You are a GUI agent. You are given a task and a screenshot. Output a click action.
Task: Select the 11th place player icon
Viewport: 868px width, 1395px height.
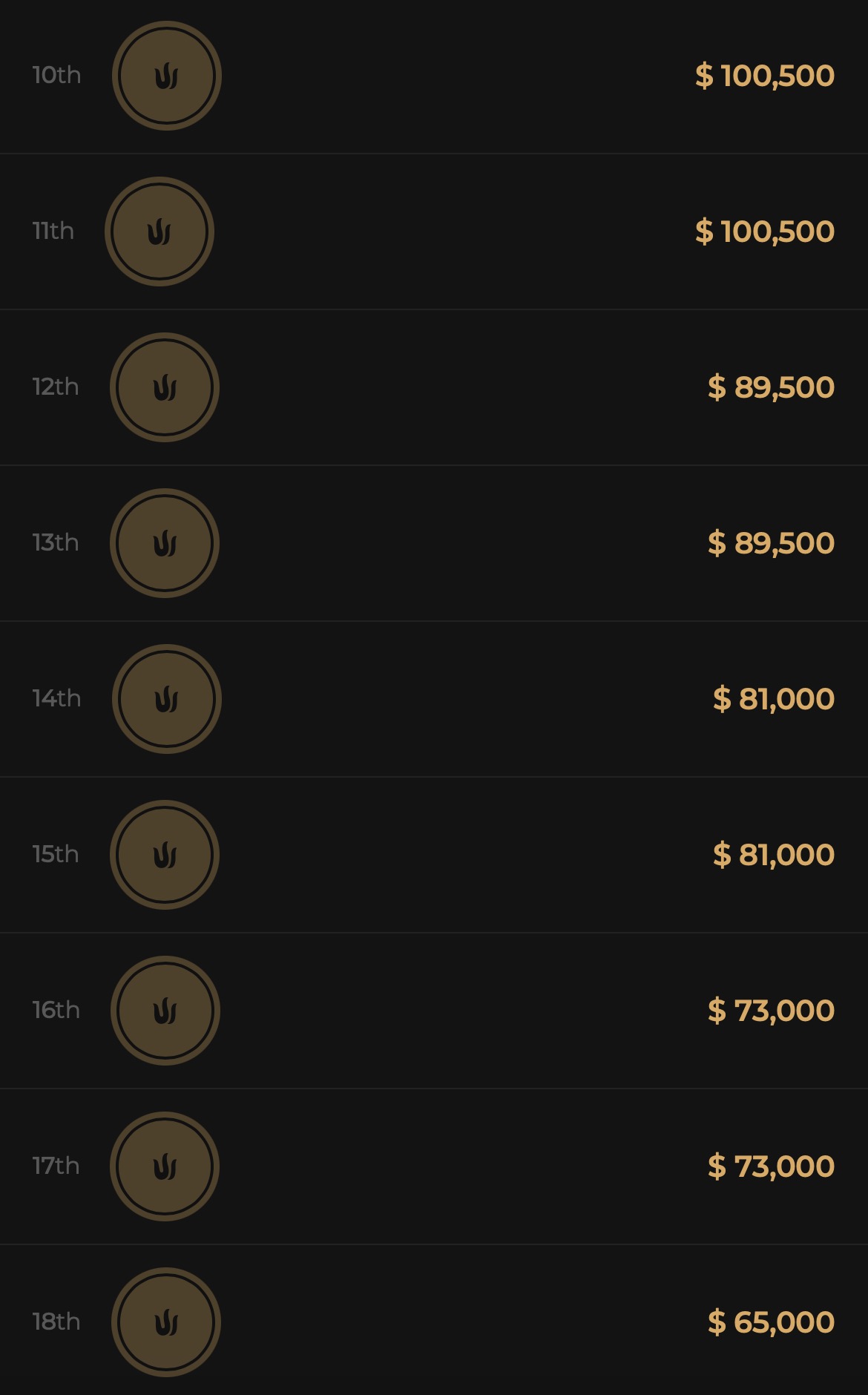click(160, 232)
